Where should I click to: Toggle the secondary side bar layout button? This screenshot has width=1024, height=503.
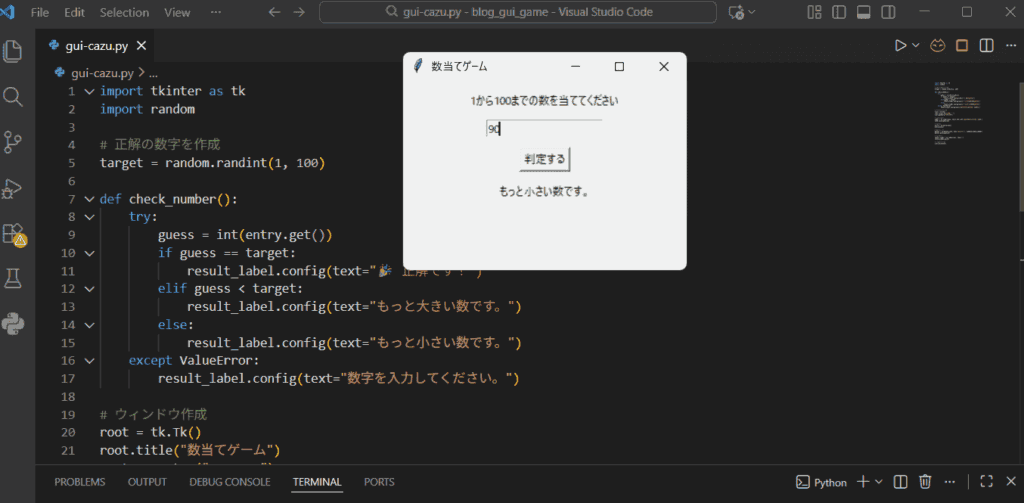887,12
